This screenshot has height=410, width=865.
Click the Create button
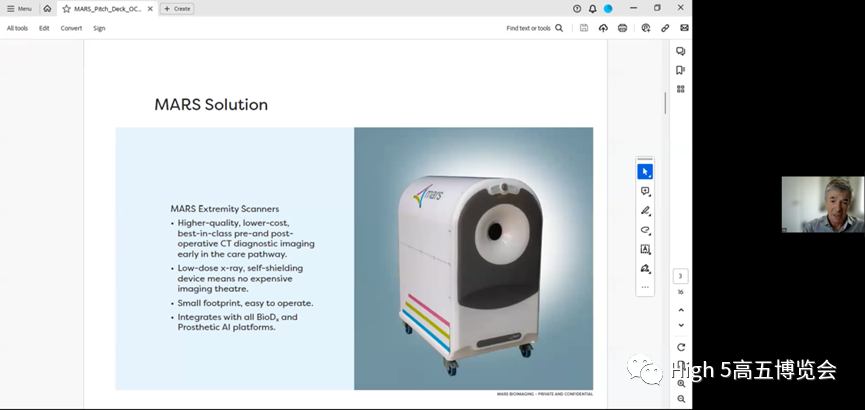point(177,8)
